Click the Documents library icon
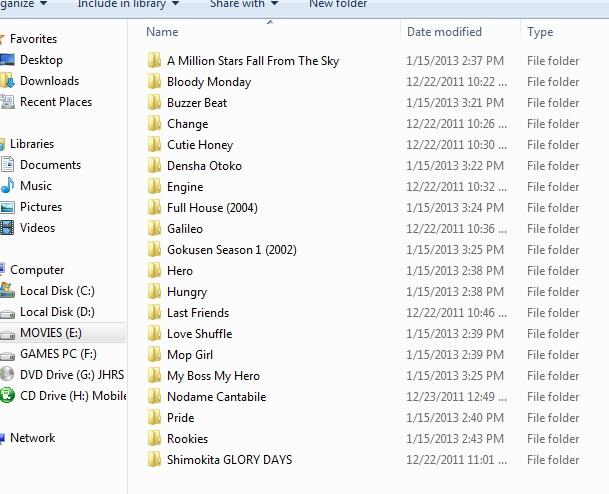 tap(7, 165)
